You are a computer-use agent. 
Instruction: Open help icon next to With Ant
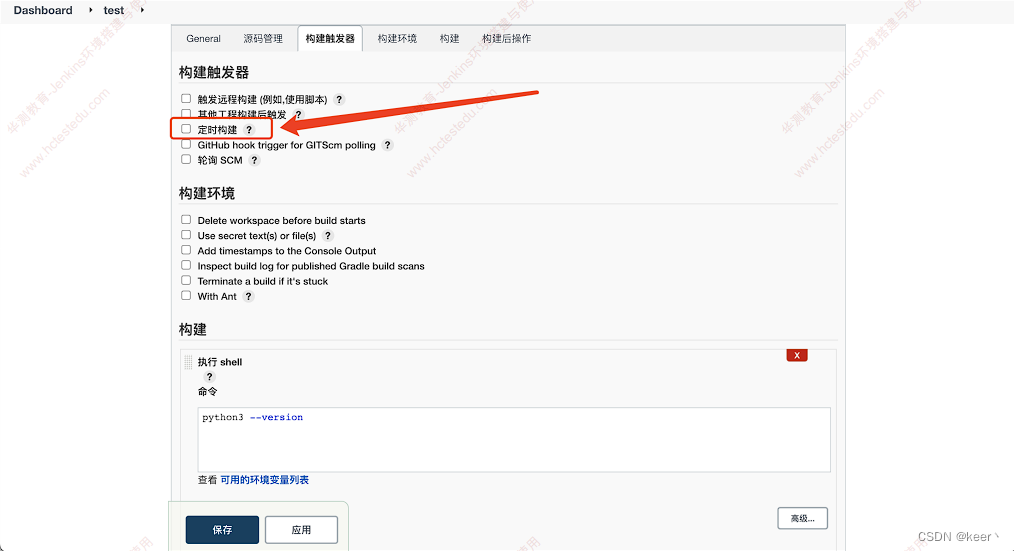coord(248,296)
